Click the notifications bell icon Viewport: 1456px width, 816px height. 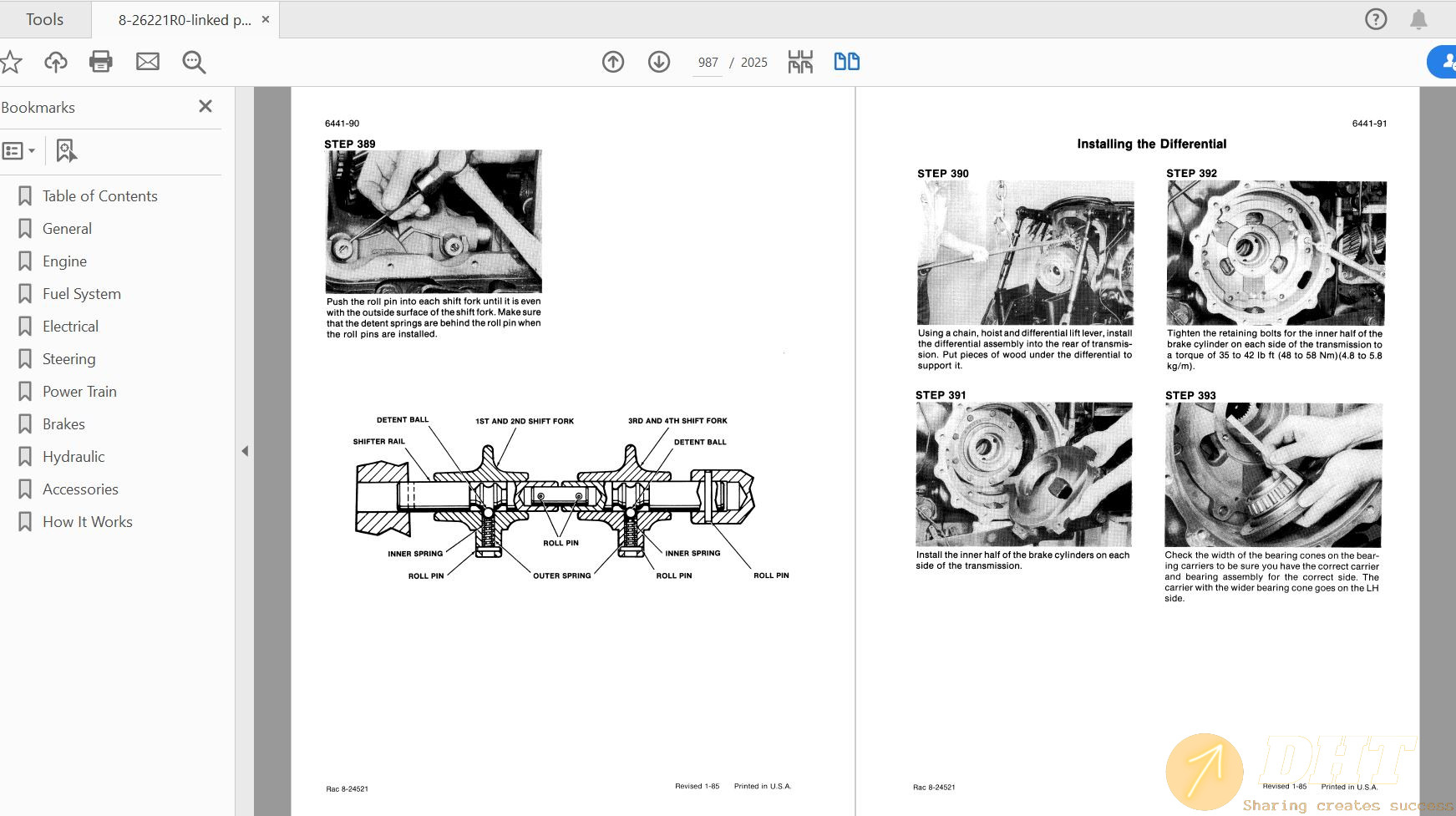[1418, 18]
